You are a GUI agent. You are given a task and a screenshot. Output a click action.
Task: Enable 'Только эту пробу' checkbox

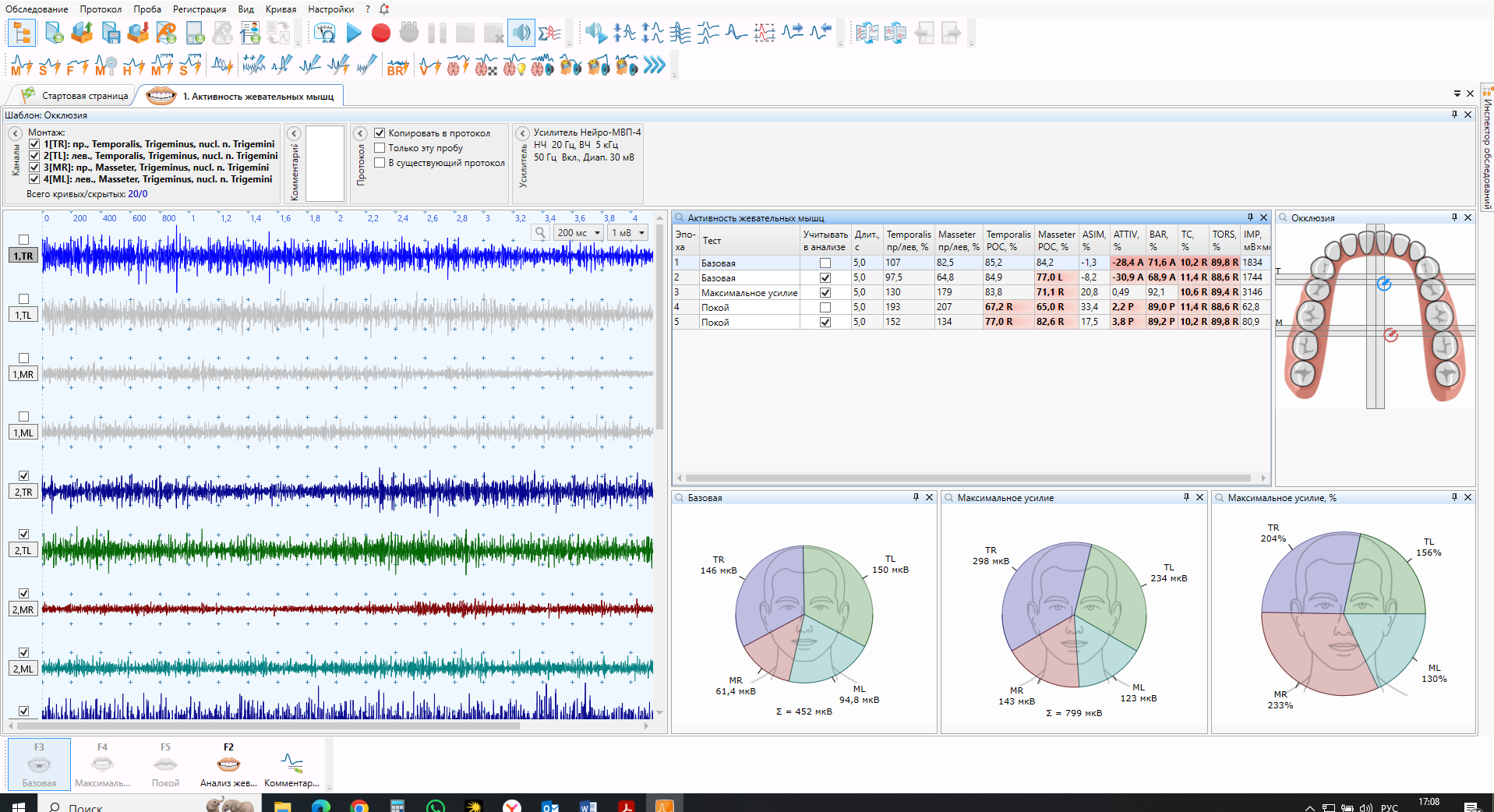[380, 148]
